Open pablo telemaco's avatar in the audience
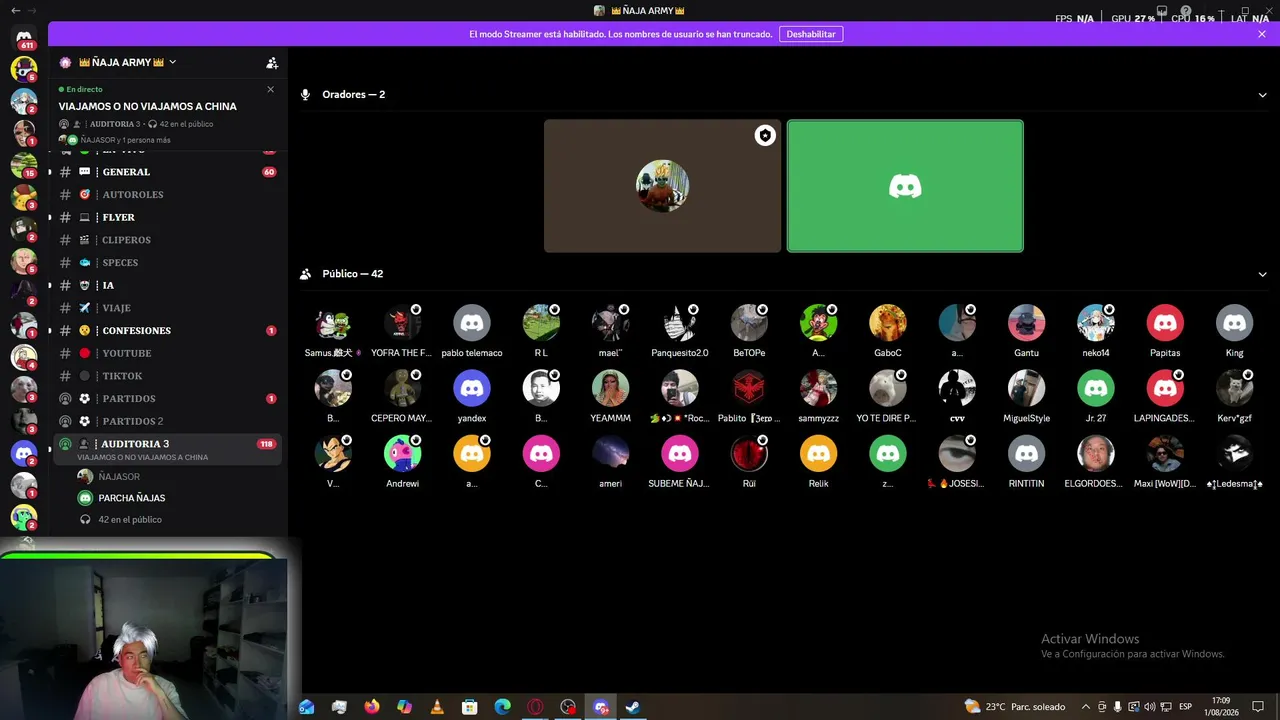The height and width of the screenshot is (720, 1280). [472, 323]
